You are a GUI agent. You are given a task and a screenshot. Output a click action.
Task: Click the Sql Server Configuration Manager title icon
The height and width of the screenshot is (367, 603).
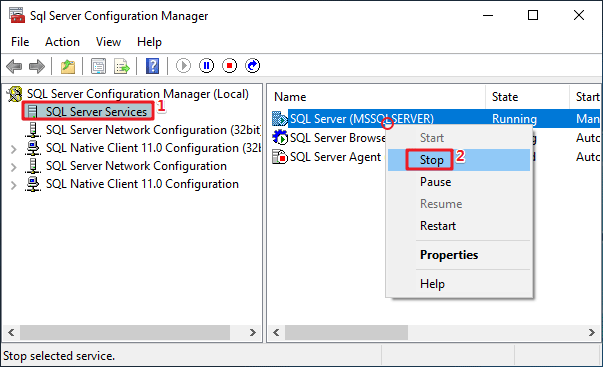click(17, 15)
